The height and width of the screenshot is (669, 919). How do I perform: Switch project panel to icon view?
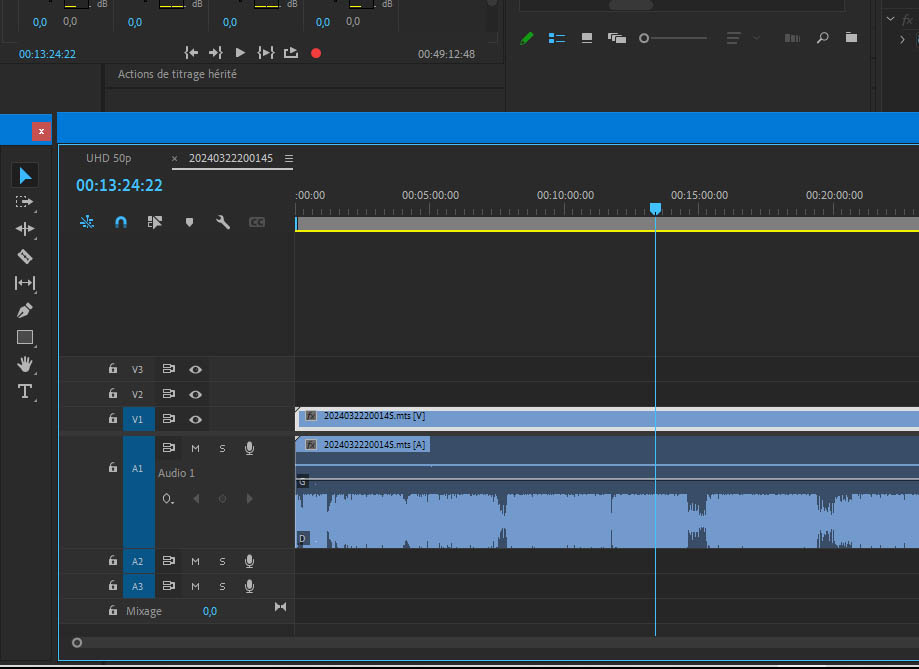click(587, 38)
